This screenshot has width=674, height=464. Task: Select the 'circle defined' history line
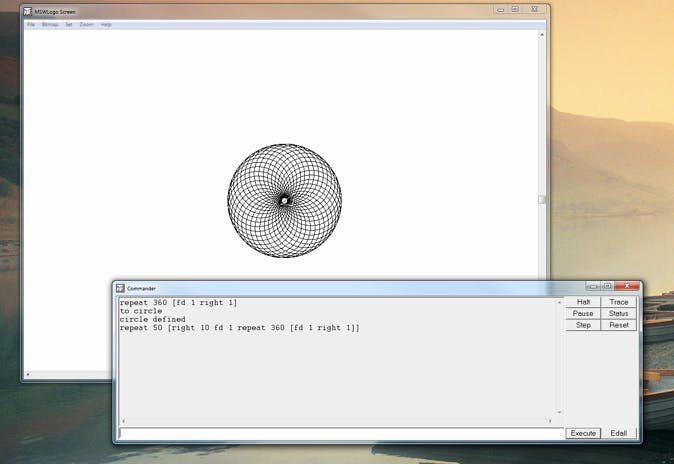(153, 320)
